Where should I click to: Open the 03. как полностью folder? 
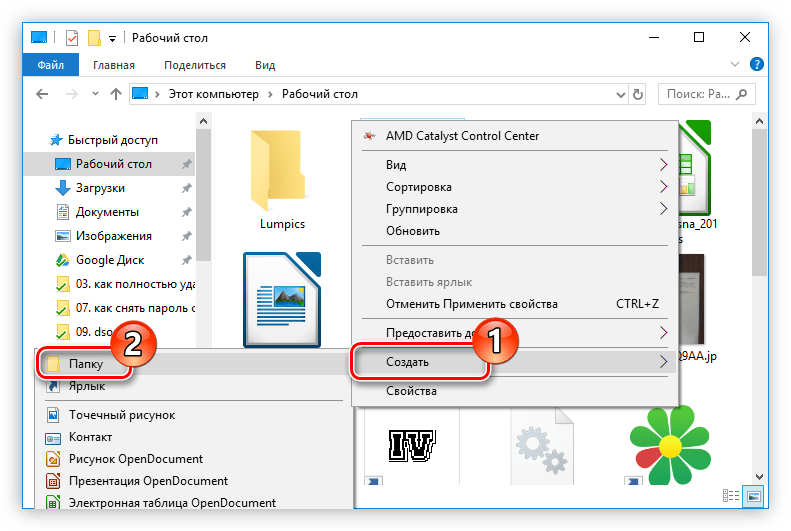pyautogui.click(x=125, y=284)
